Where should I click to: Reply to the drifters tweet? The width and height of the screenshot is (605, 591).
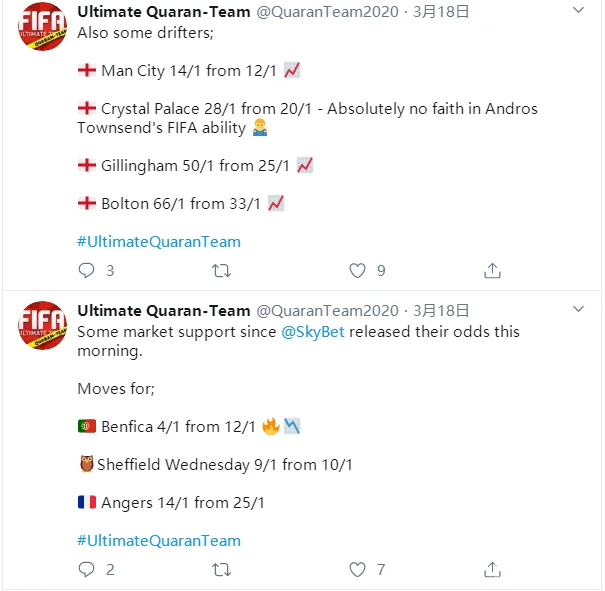[x=87, y=270]
